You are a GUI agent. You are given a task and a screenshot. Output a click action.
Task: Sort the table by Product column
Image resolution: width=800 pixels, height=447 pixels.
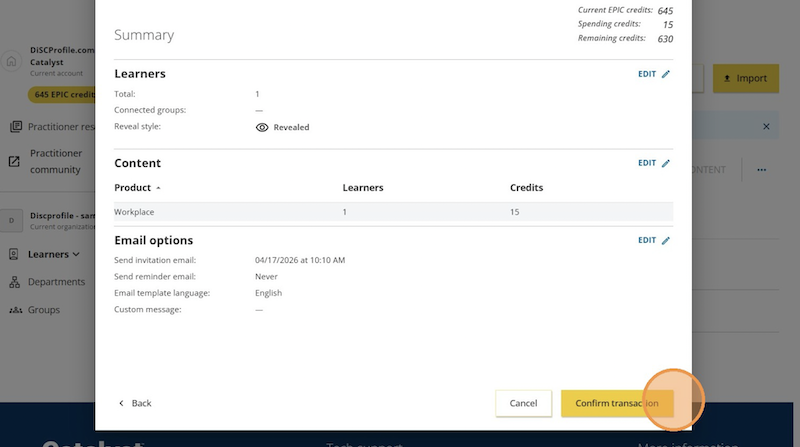(x=137, y=188)
